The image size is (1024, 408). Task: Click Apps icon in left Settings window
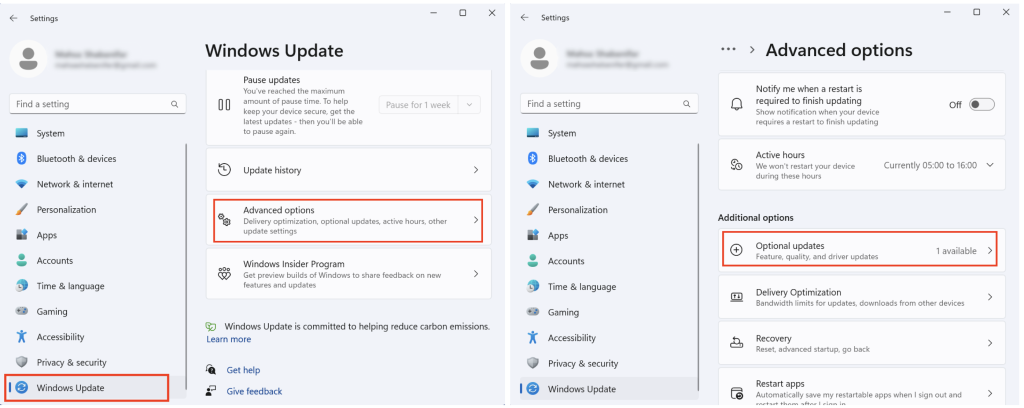[x=22, y=235]
